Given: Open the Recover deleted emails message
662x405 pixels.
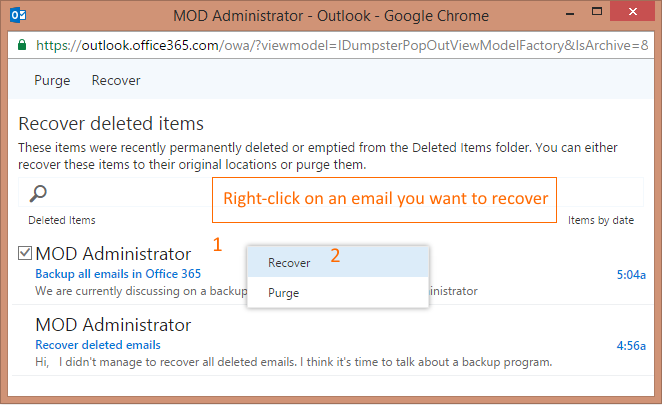Looking at the screenshot, I should [x=98, y=345].
